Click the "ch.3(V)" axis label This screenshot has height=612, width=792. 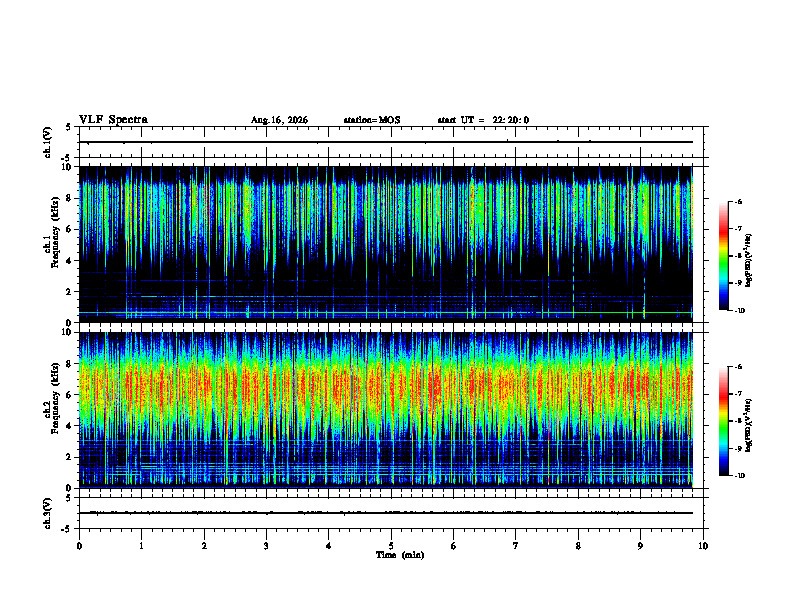point(47,513)
